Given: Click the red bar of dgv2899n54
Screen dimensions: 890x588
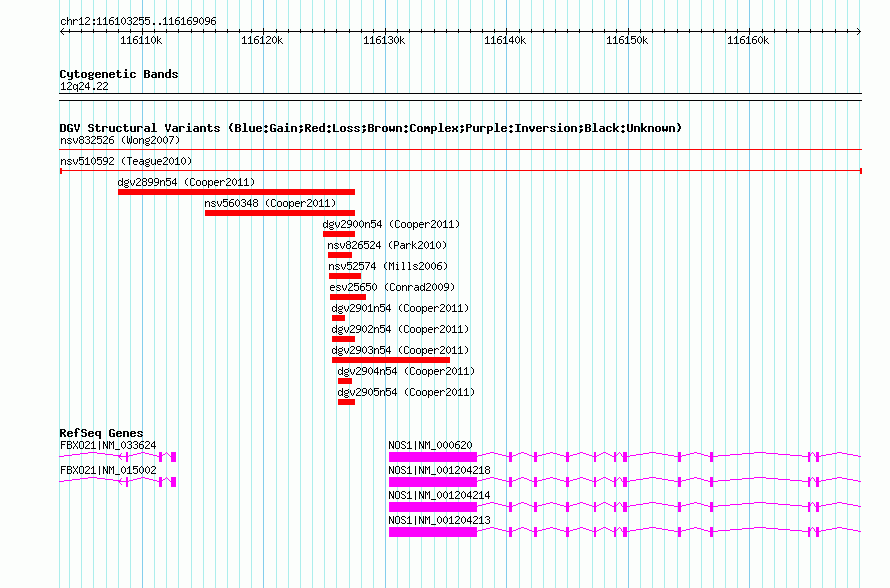Looking at the screenshot, I should point(237,192).
